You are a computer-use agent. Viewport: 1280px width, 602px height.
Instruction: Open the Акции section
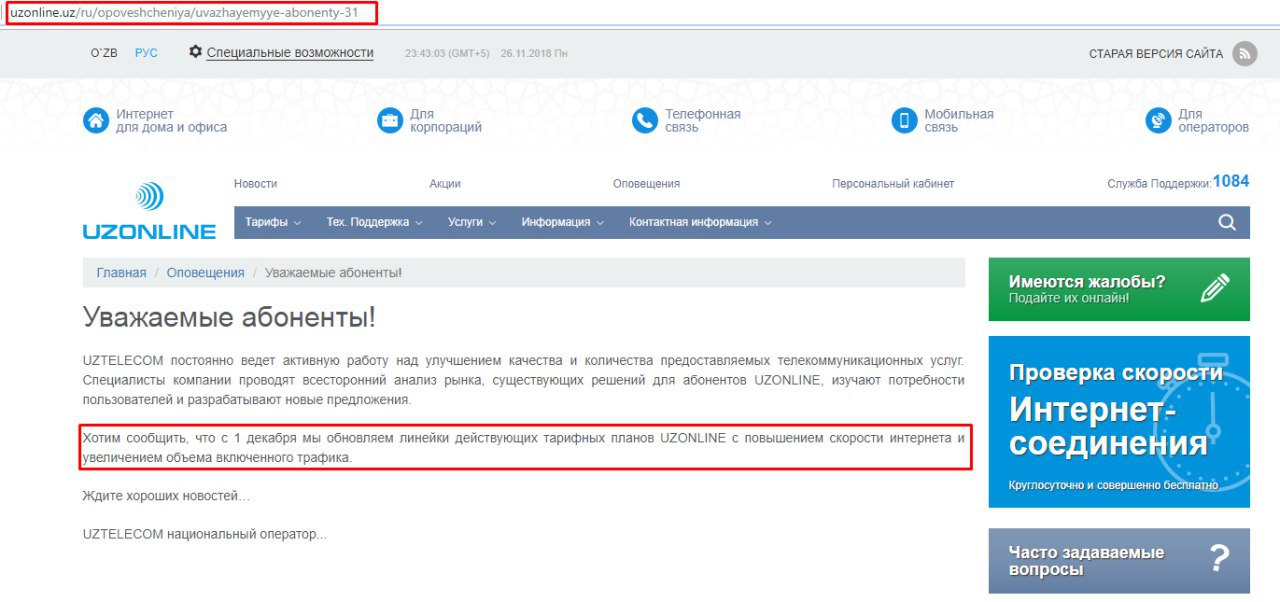pos(445,184)
